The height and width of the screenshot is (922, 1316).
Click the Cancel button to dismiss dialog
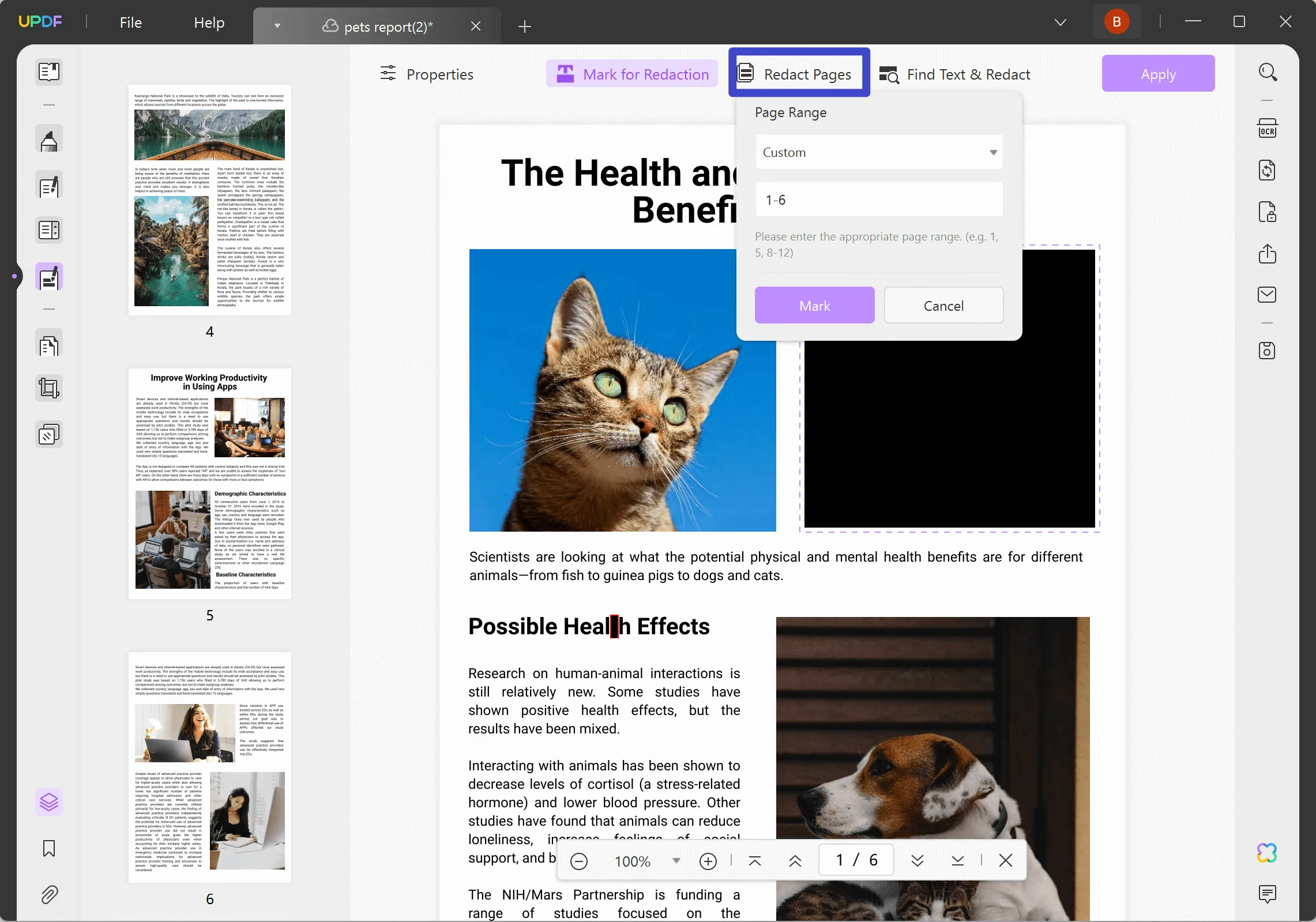[943, 305]
